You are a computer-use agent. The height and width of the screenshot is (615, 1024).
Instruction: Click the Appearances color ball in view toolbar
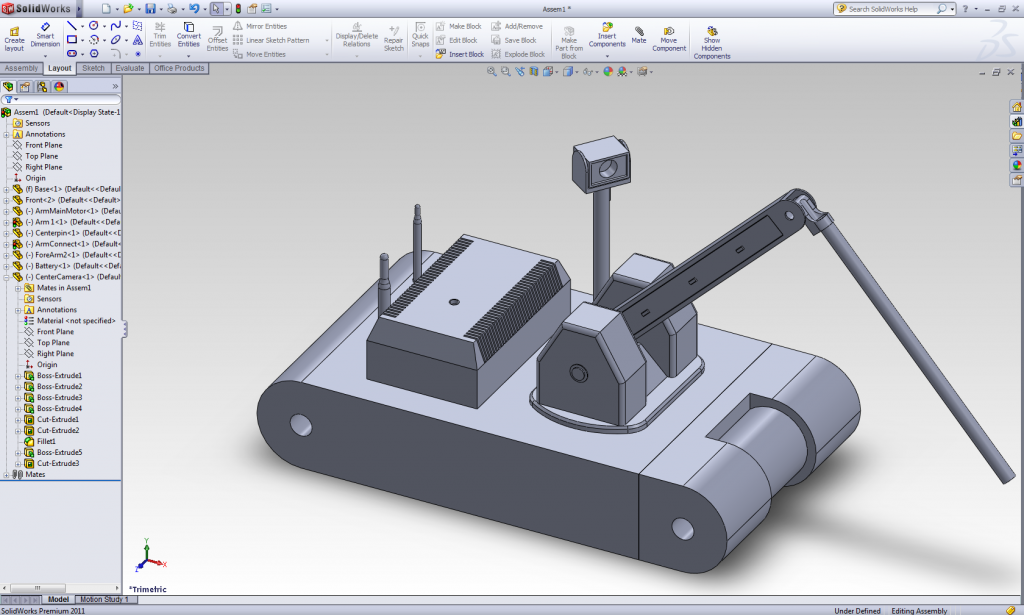(608, 72)
